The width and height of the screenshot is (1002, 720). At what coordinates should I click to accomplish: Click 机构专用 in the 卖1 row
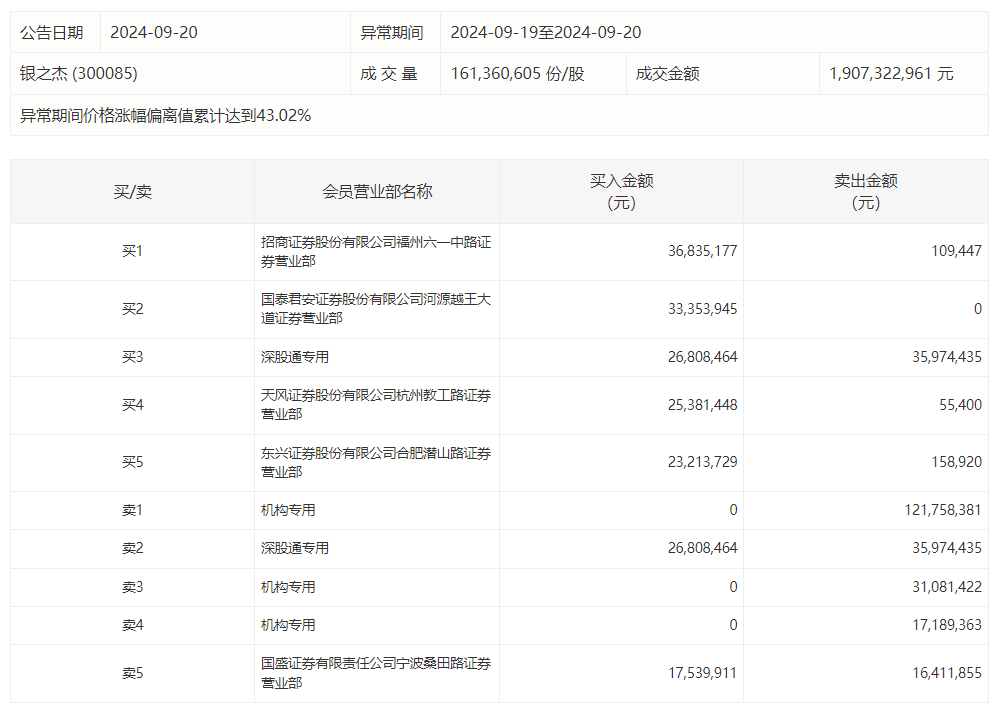pos(288,510)
